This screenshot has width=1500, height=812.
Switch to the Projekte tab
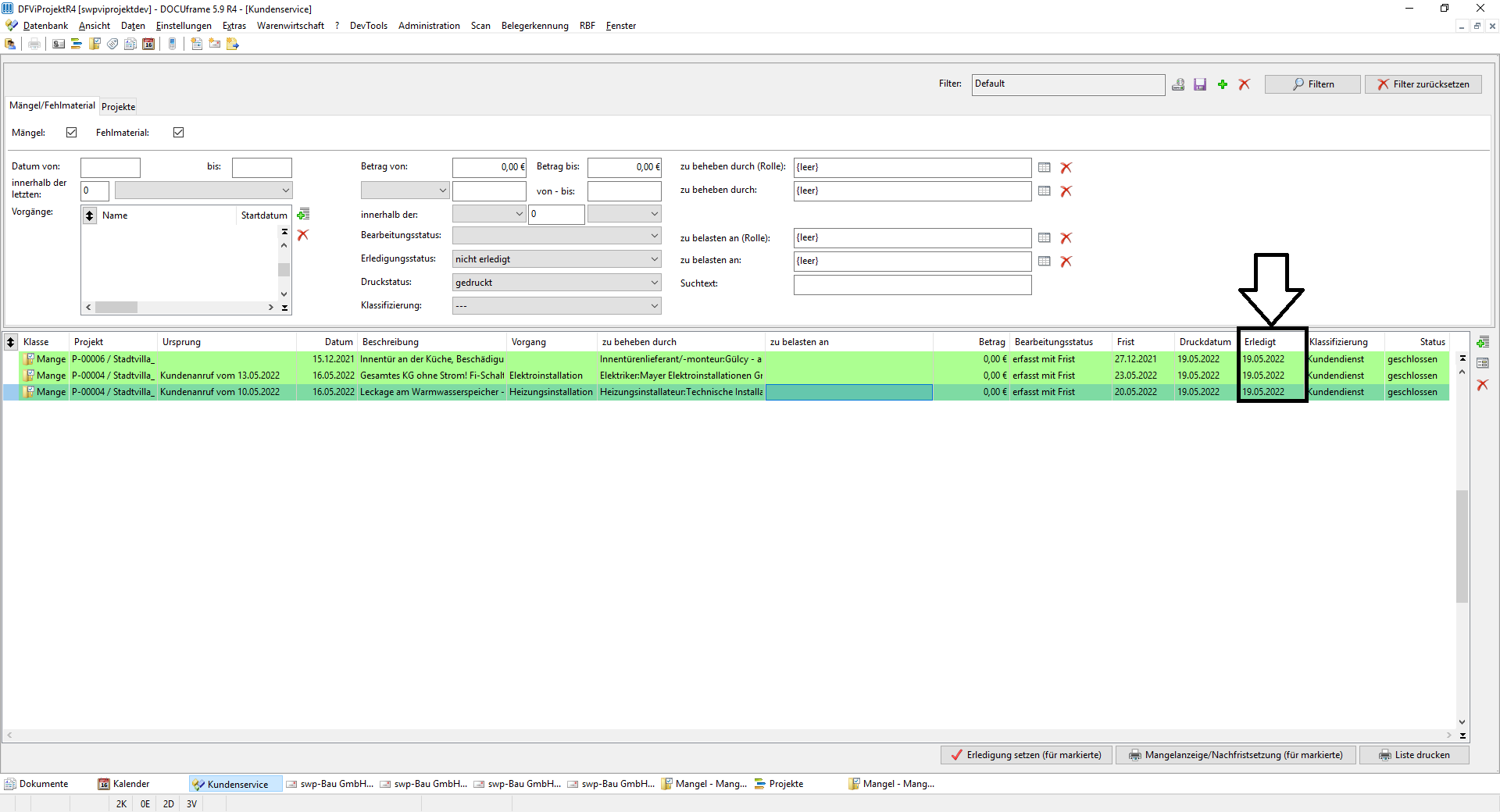pyautogui.click(x=119, y=107)
